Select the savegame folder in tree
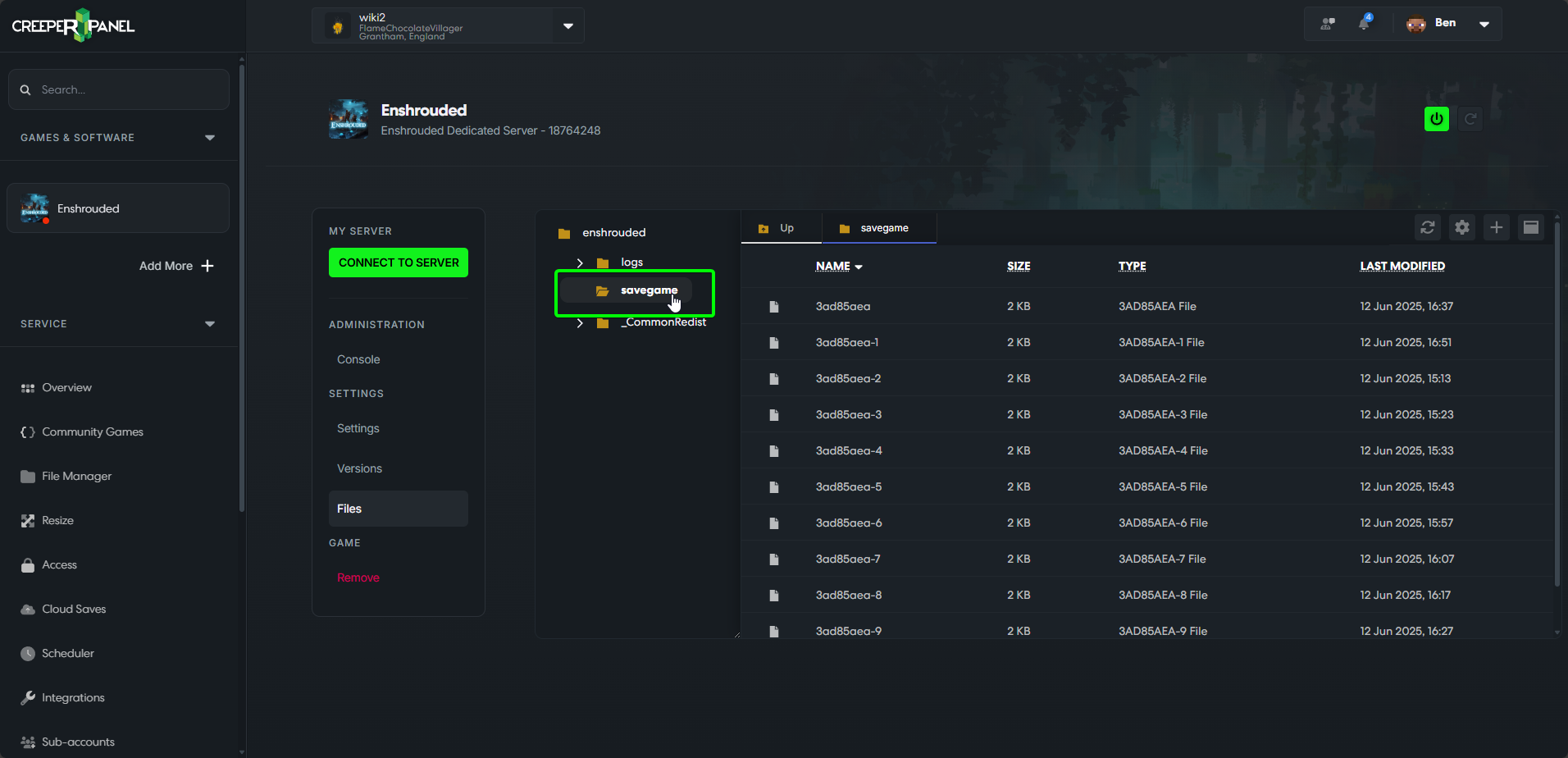 point(649,290)
